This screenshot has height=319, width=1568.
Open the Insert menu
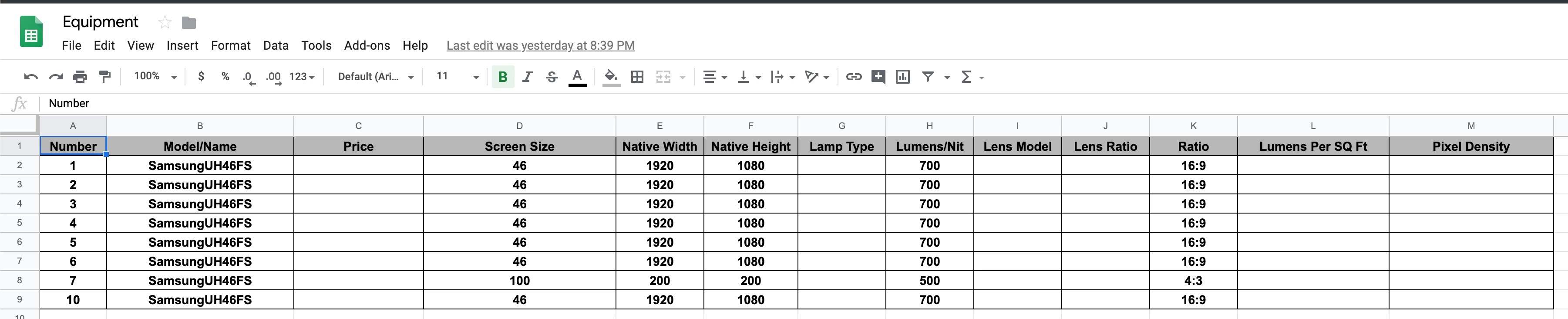coord(182,46)
